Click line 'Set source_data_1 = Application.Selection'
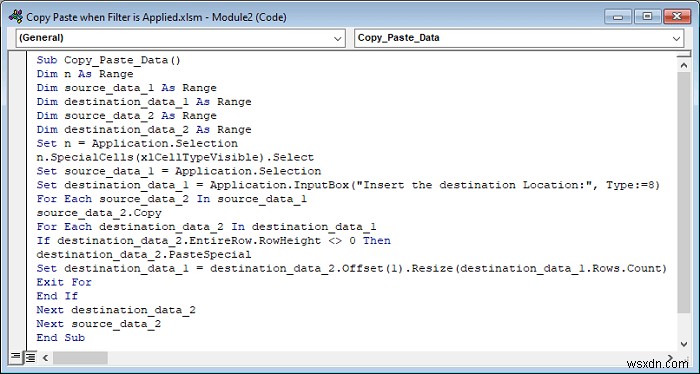 pos(179,171)
